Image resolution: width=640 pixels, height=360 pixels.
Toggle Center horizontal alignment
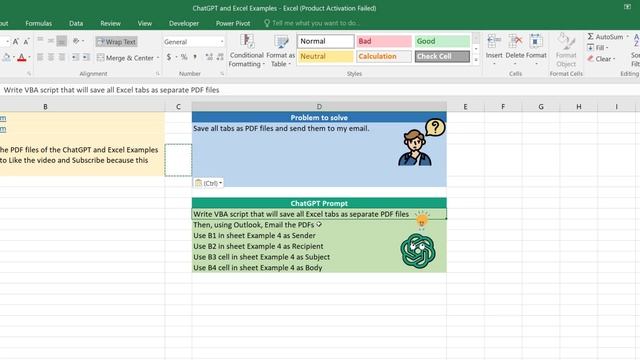coord(51,58)
